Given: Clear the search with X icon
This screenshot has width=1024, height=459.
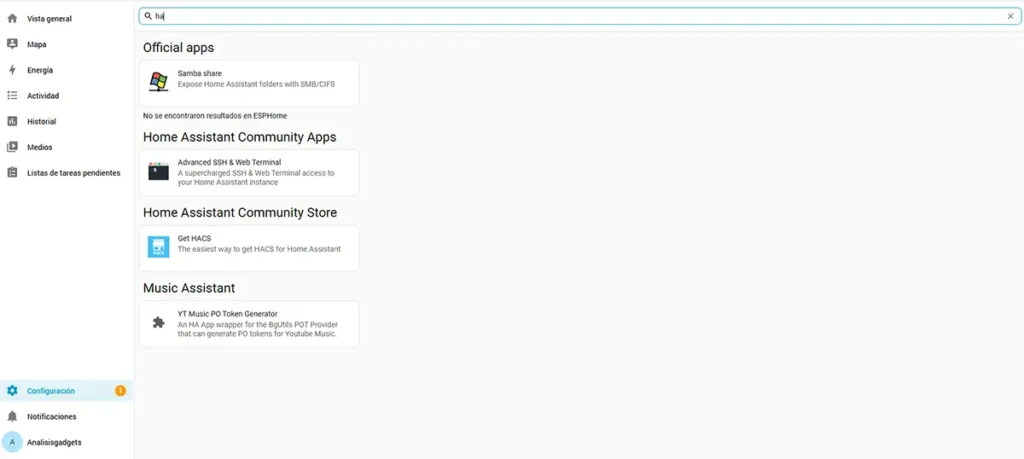Looking at the screenshot, I should 1010,16.
